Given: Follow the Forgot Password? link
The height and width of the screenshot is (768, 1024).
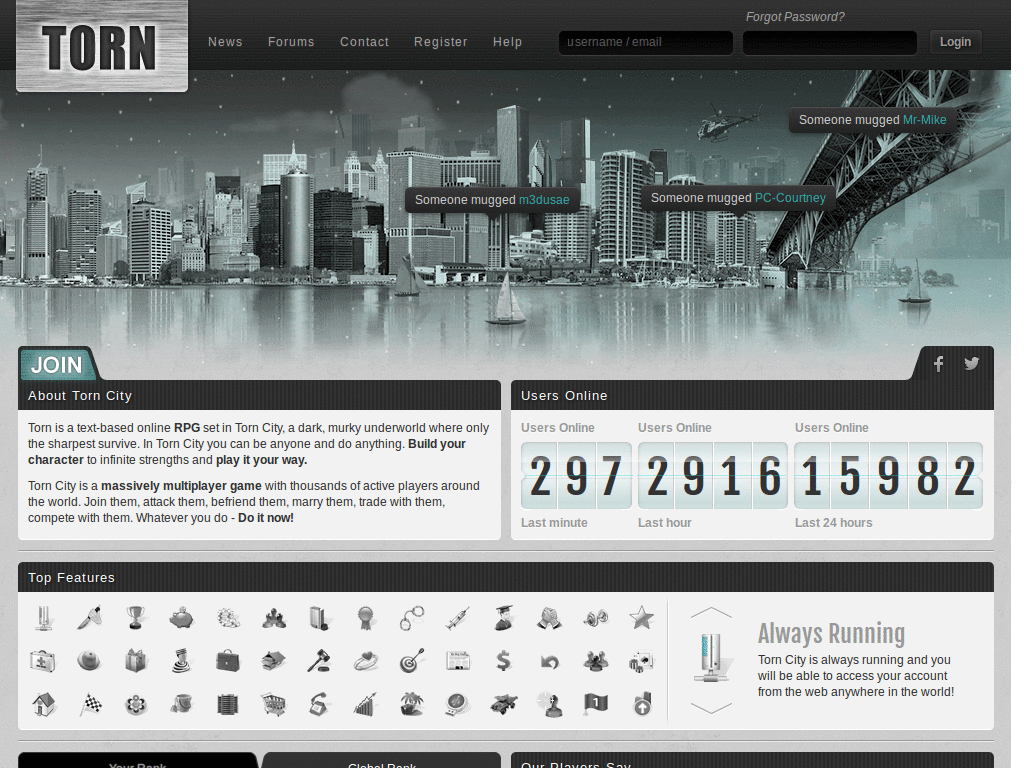Looking at the screenshot, I should click(795, 17).
